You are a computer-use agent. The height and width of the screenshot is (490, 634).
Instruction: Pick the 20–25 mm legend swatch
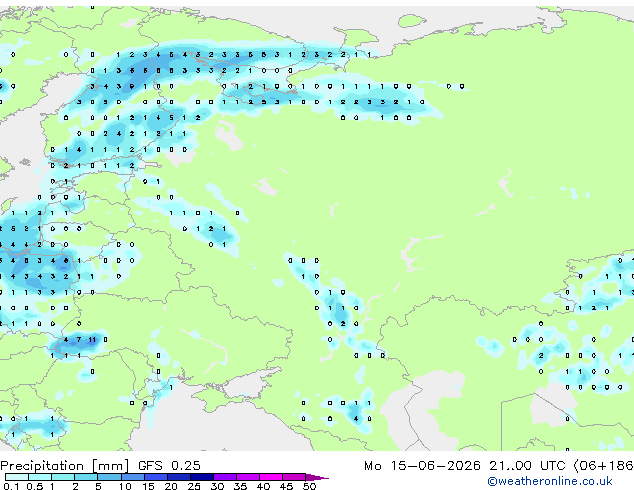[x=178, y=477]
